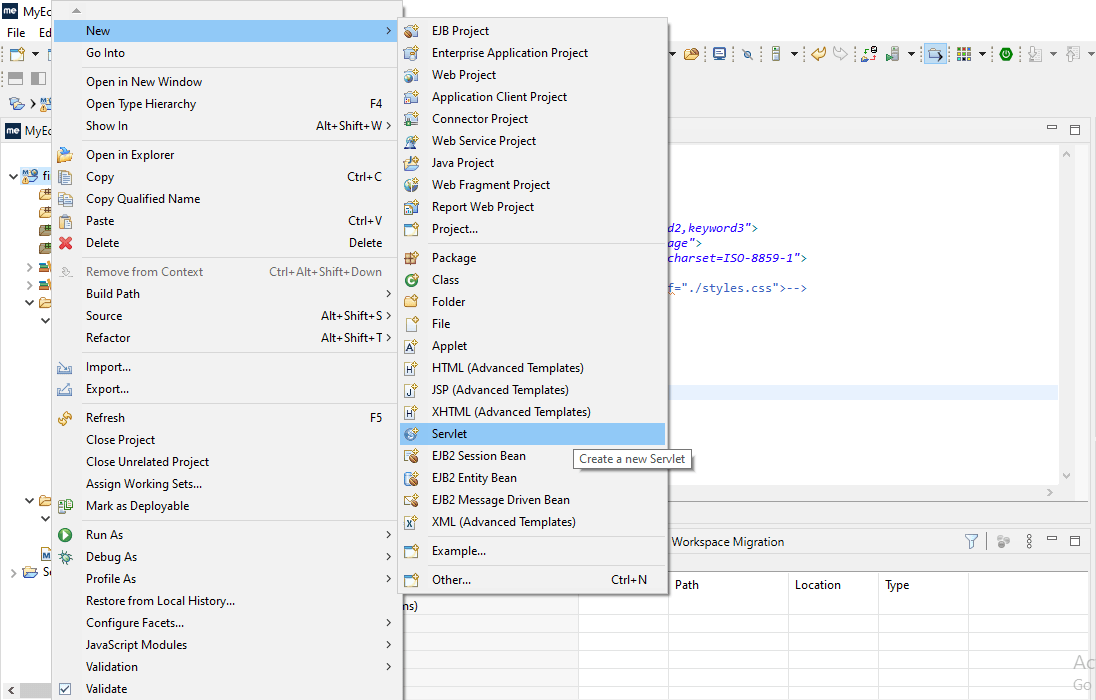Click the Report Web Project icon
1096x700 pixels.
coord(412,207)
